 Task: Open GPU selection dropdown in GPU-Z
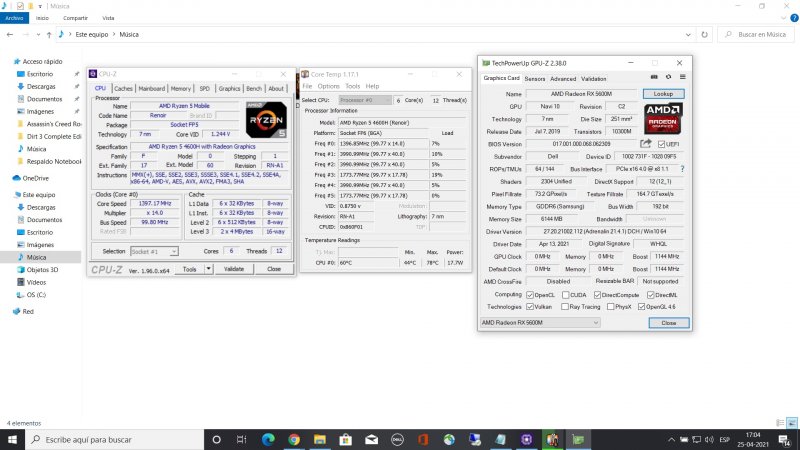540,322
